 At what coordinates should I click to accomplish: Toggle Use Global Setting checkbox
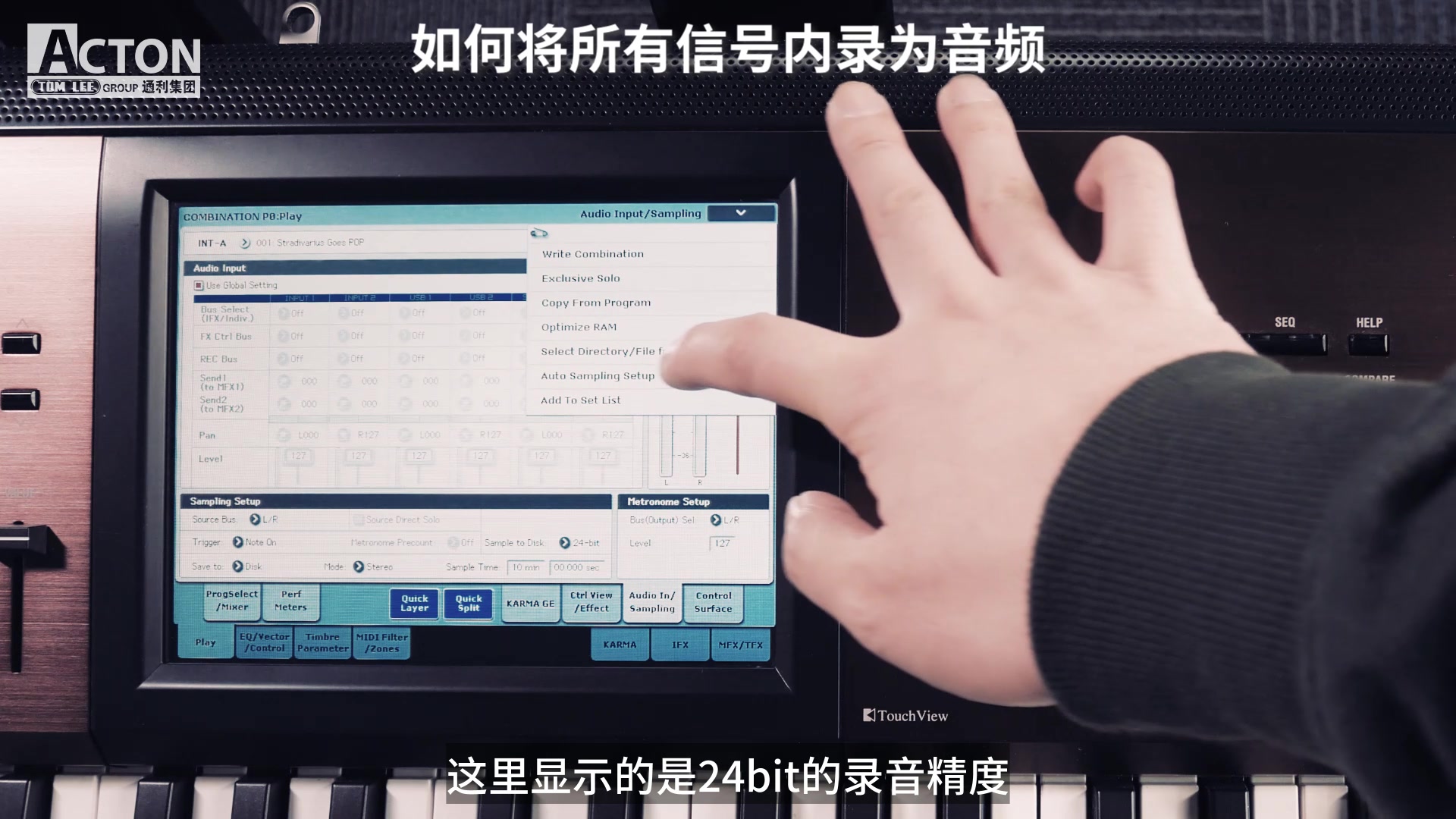coord(198,285)
